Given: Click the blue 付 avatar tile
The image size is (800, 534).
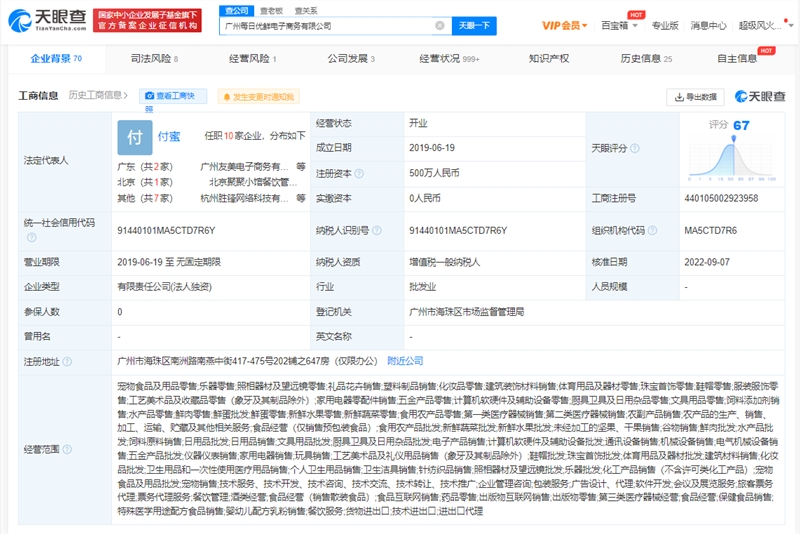Looking at the screenshot, I should [135, 137].
